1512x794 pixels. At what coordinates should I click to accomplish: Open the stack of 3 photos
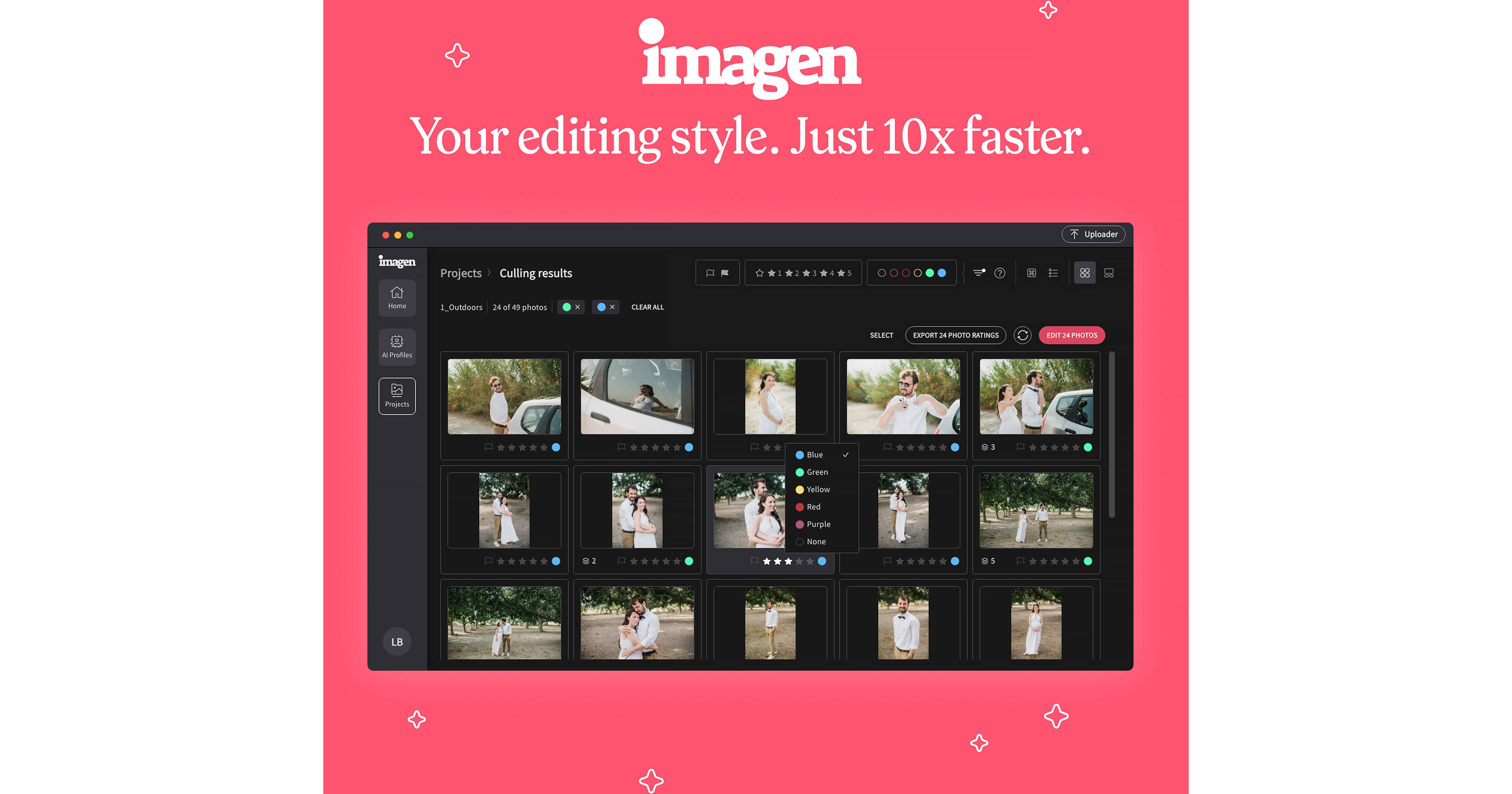point(988,447)
